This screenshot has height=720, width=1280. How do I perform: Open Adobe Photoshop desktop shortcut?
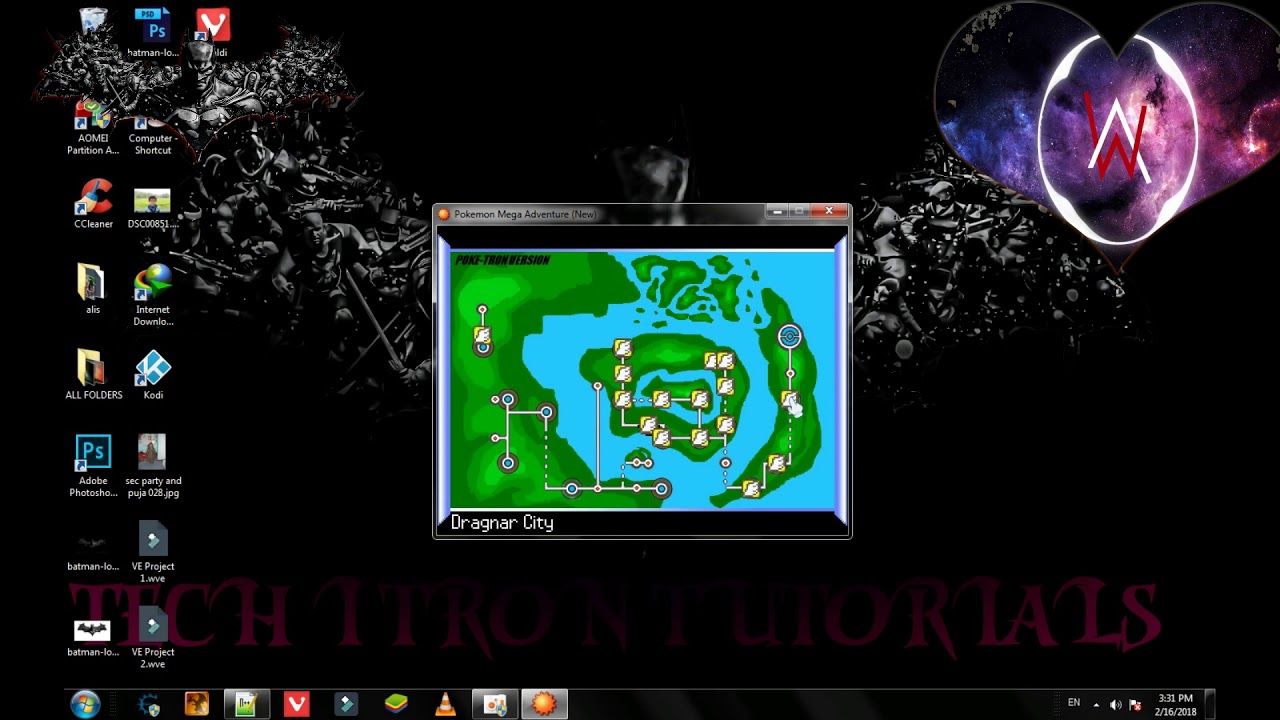point(93,466)
